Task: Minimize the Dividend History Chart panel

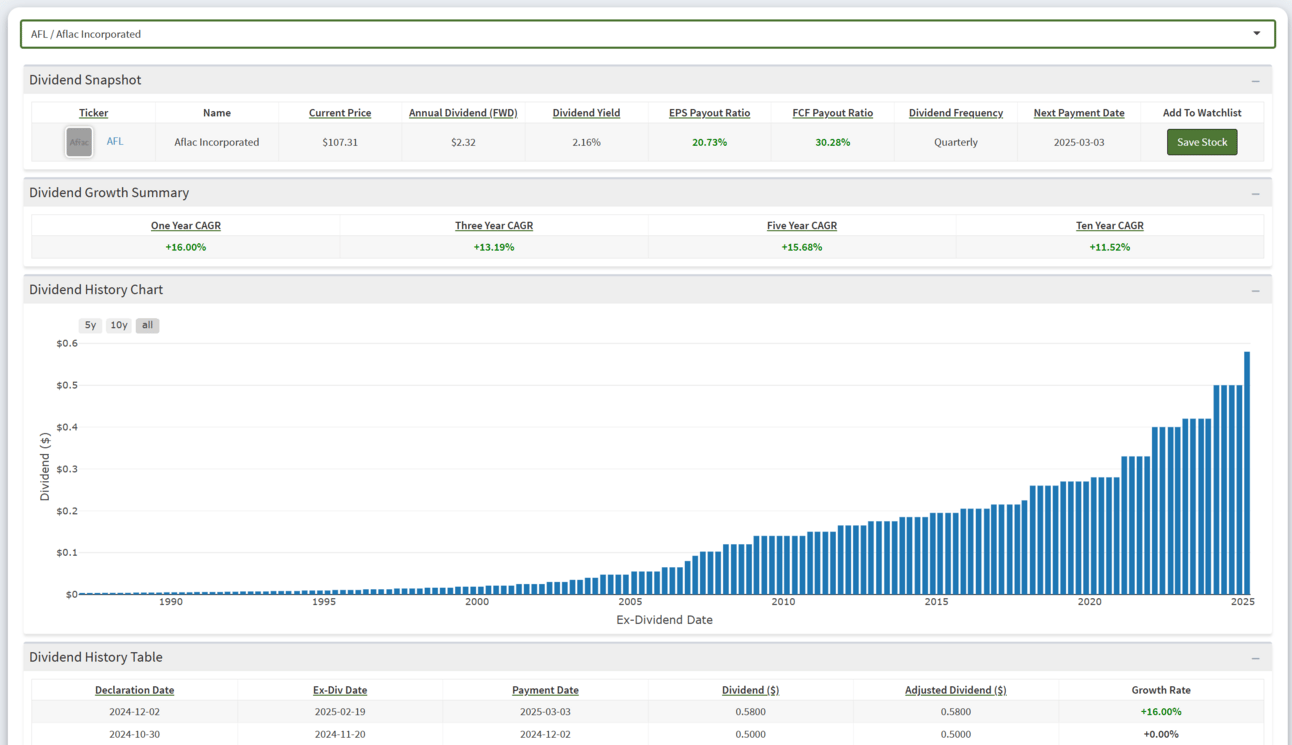Action: pos(1255,290)
